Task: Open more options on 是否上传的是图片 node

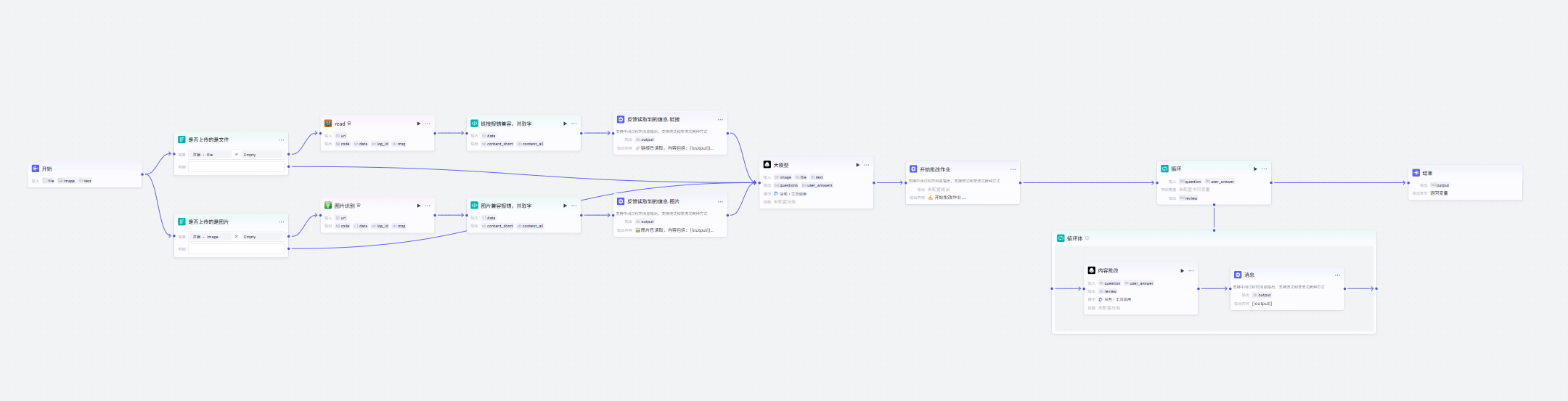Action: (281, 222)
